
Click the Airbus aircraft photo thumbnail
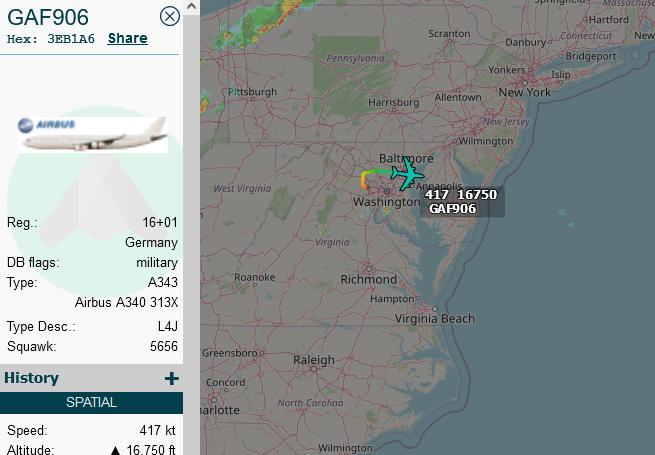pyautogui.click(x=92, y=135)
